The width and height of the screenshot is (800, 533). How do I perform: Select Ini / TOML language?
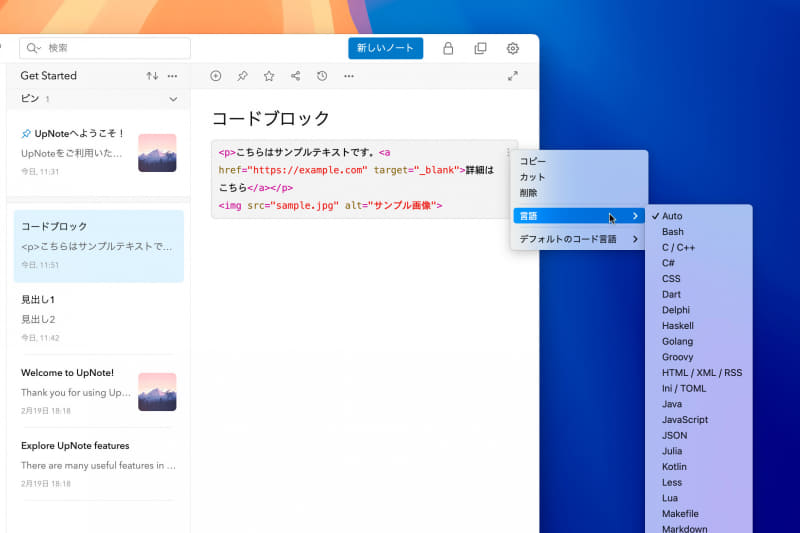coord(698,388)
